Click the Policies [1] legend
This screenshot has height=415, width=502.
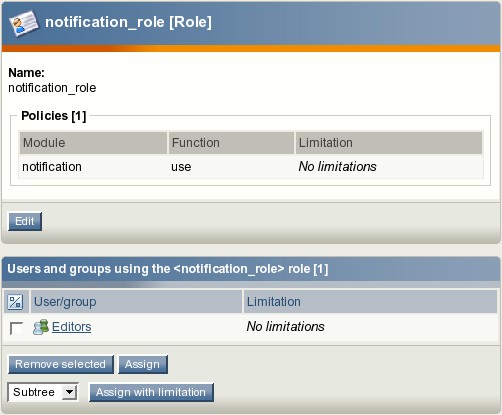[54, 116]
